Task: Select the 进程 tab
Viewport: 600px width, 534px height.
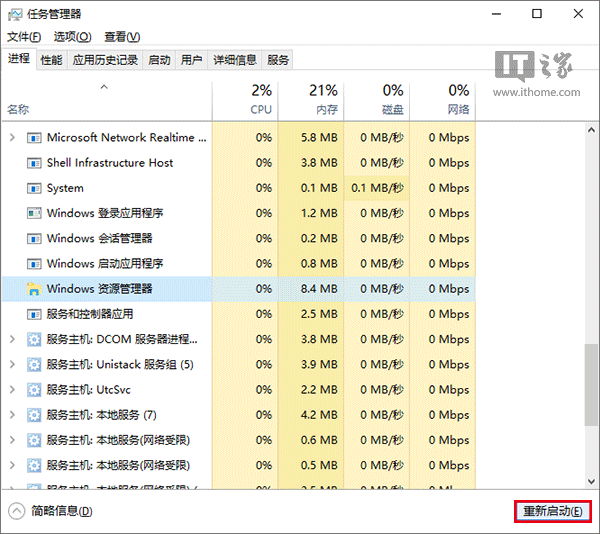Action: pos(19,59)
